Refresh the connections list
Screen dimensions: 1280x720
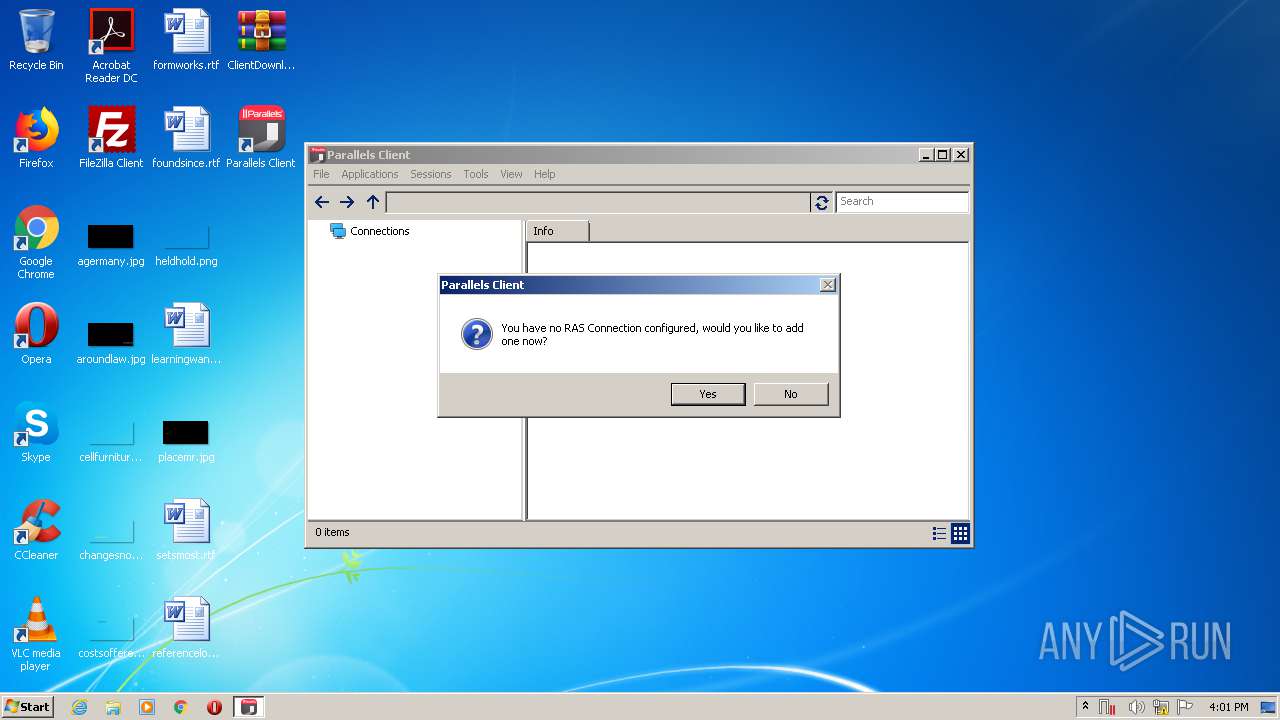coord(822,202)
